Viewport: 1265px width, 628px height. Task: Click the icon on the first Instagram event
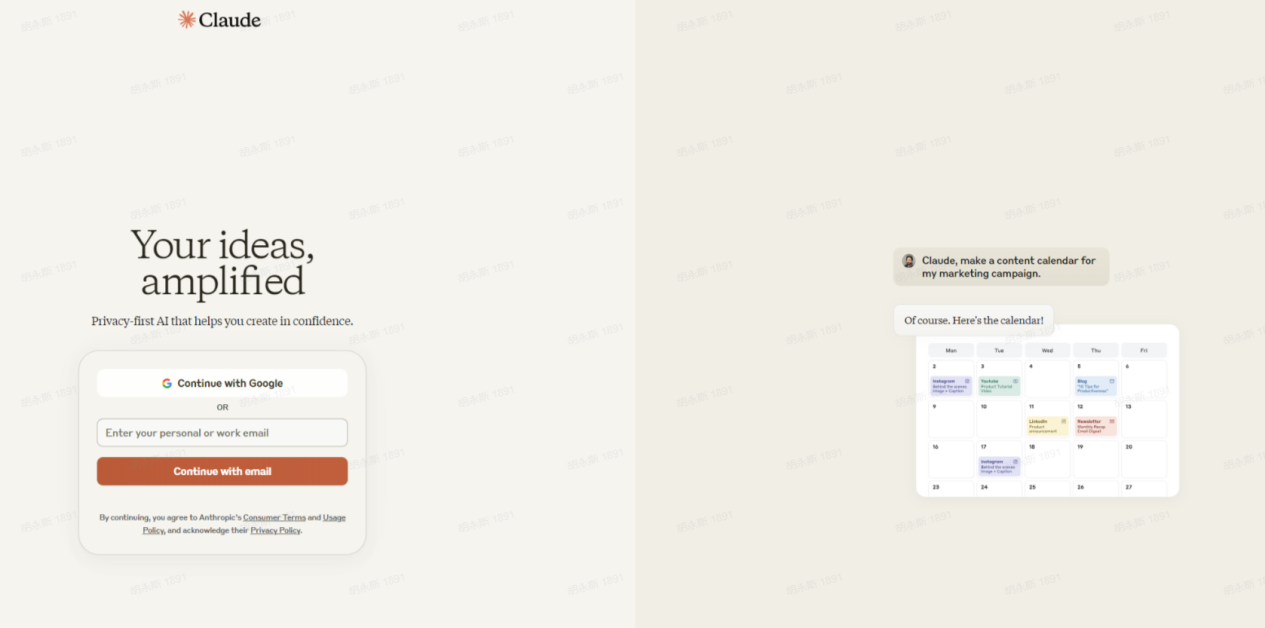point(967,381)
